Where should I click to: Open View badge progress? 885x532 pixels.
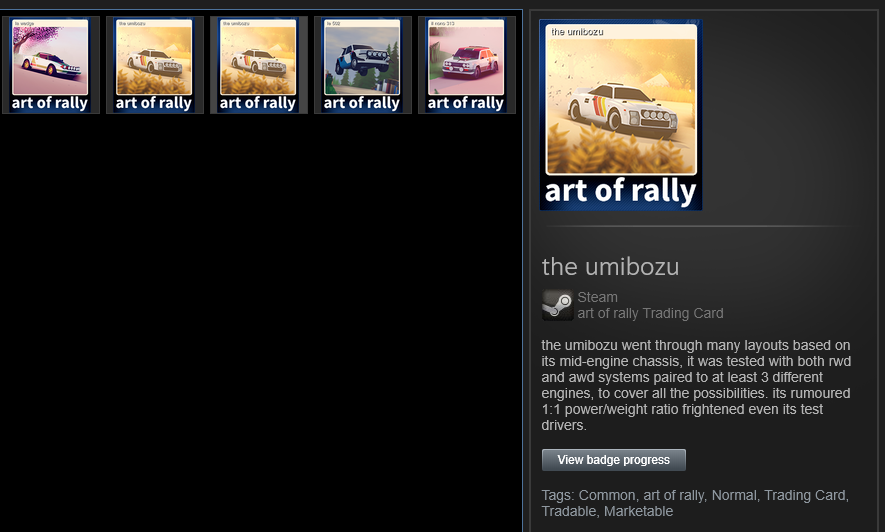tap(614, 460)
